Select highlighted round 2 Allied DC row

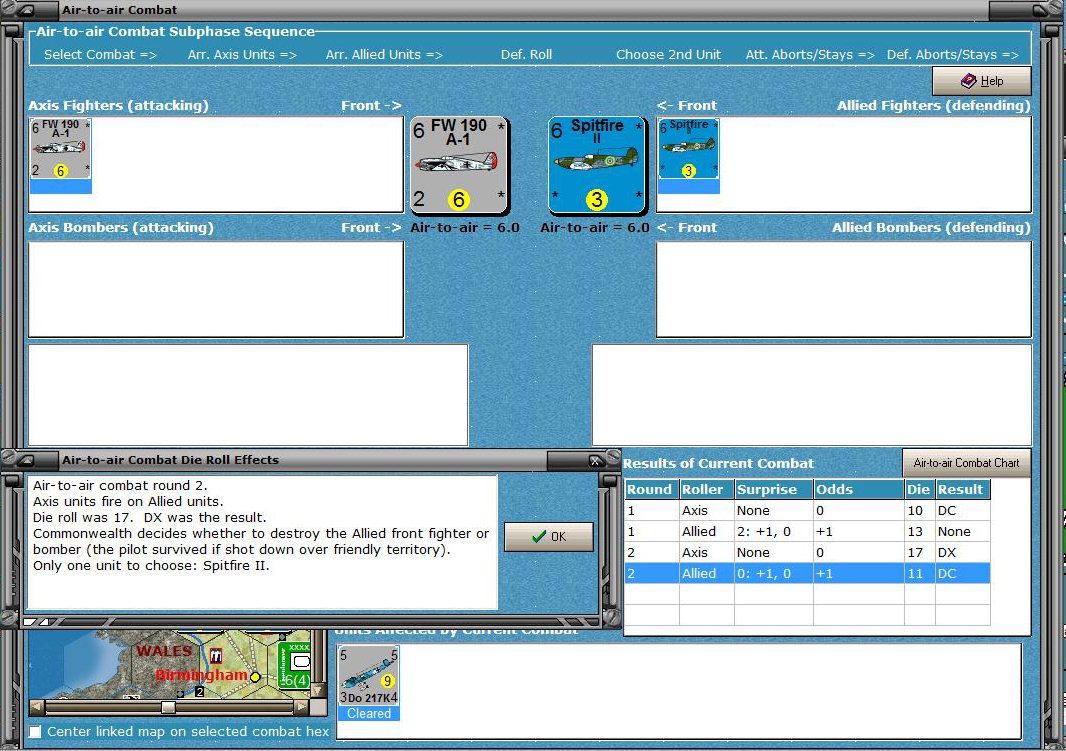807,574
